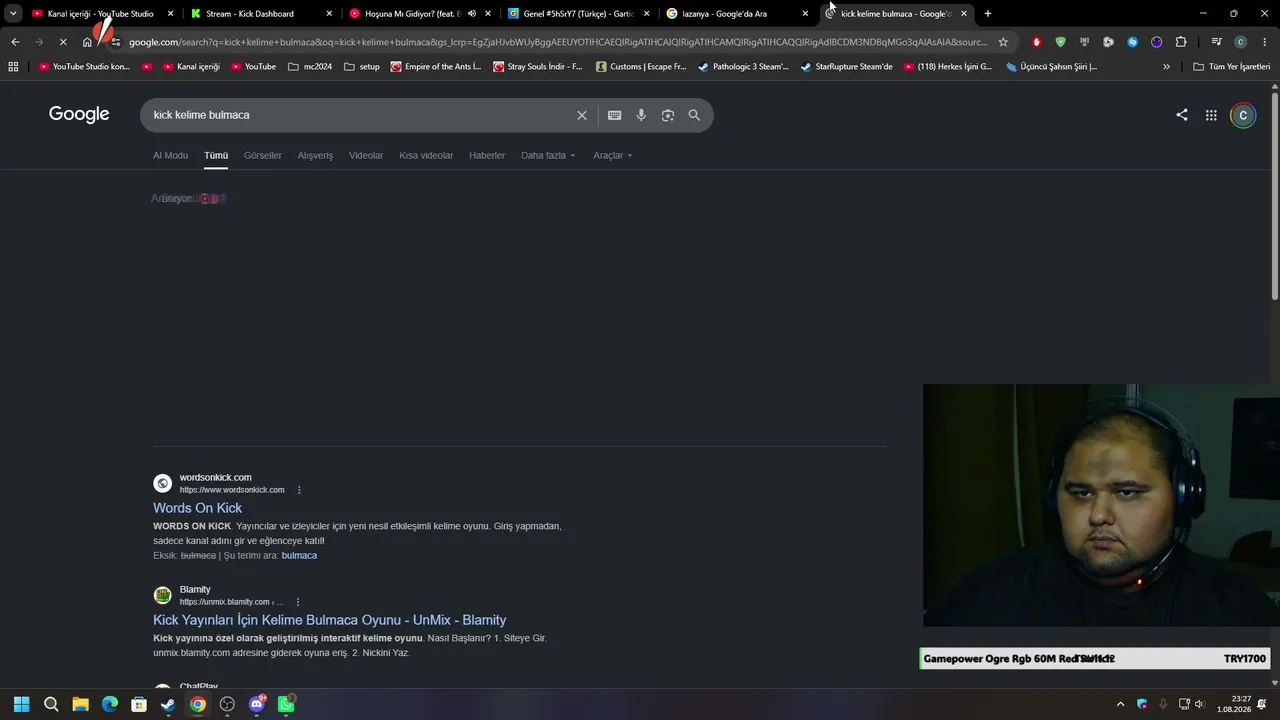Expand the Daha fazla dropdown

548,156
